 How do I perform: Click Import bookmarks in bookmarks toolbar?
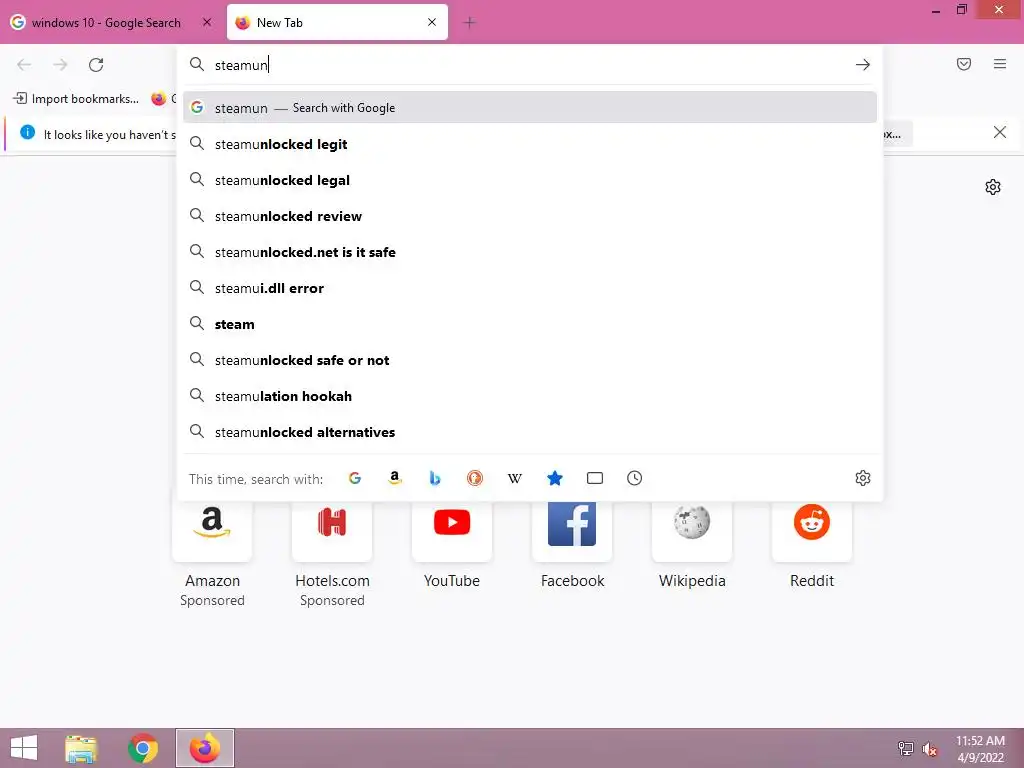point(76,99)
